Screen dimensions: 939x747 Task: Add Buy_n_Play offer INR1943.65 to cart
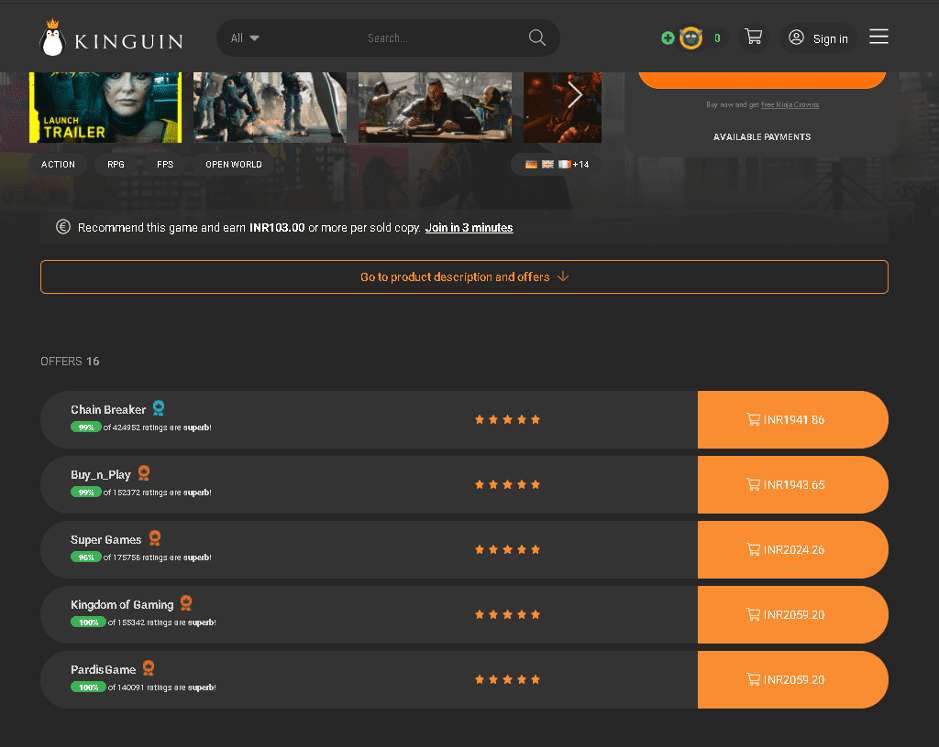tap(793, 485)
